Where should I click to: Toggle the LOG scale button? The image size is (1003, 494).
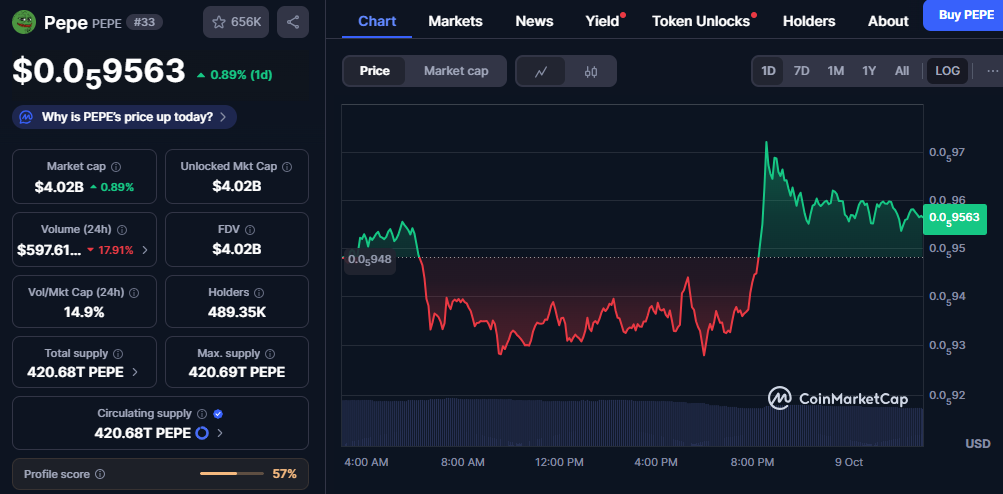pyautogui.click(x=947, y=71)
